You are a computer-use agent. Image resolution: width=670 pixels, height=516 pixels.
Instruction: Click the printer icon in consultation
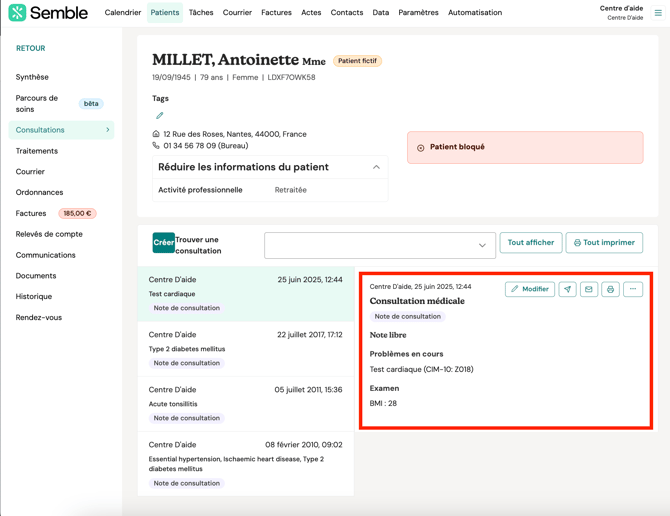(x=610, y=289)
